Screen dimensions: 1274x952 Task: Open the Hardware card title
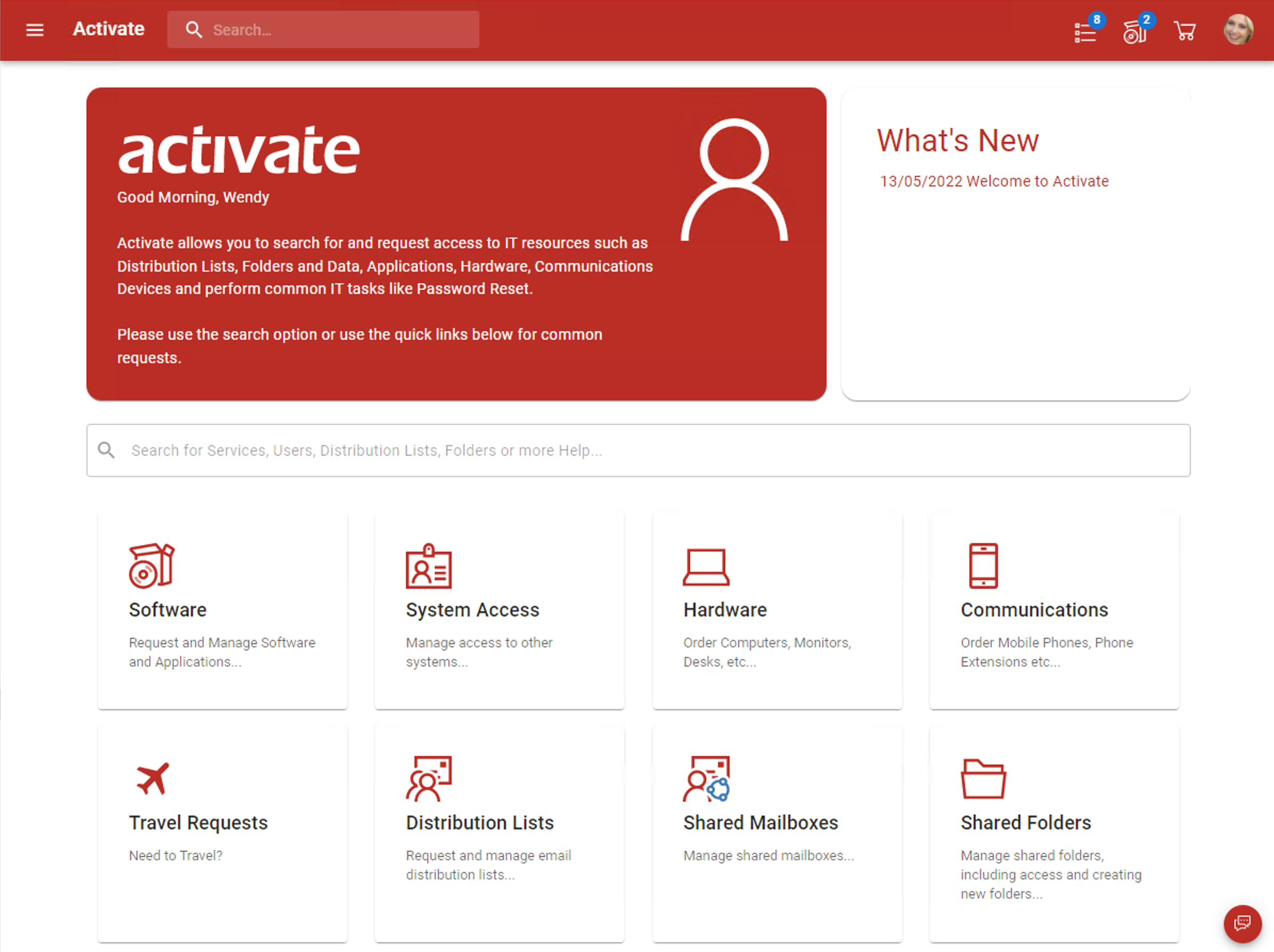coord(725,610)
